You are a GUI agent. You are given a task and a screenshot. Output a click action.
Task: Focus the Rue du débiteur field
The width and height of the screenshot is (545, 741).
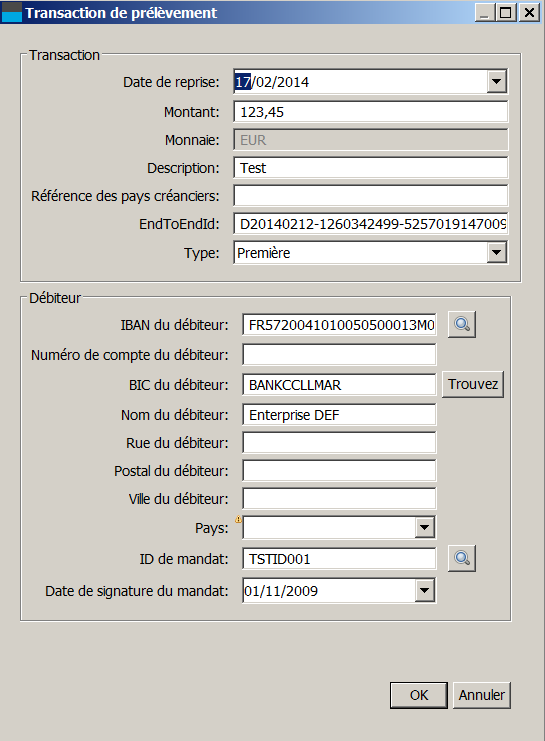click(339, 443)
